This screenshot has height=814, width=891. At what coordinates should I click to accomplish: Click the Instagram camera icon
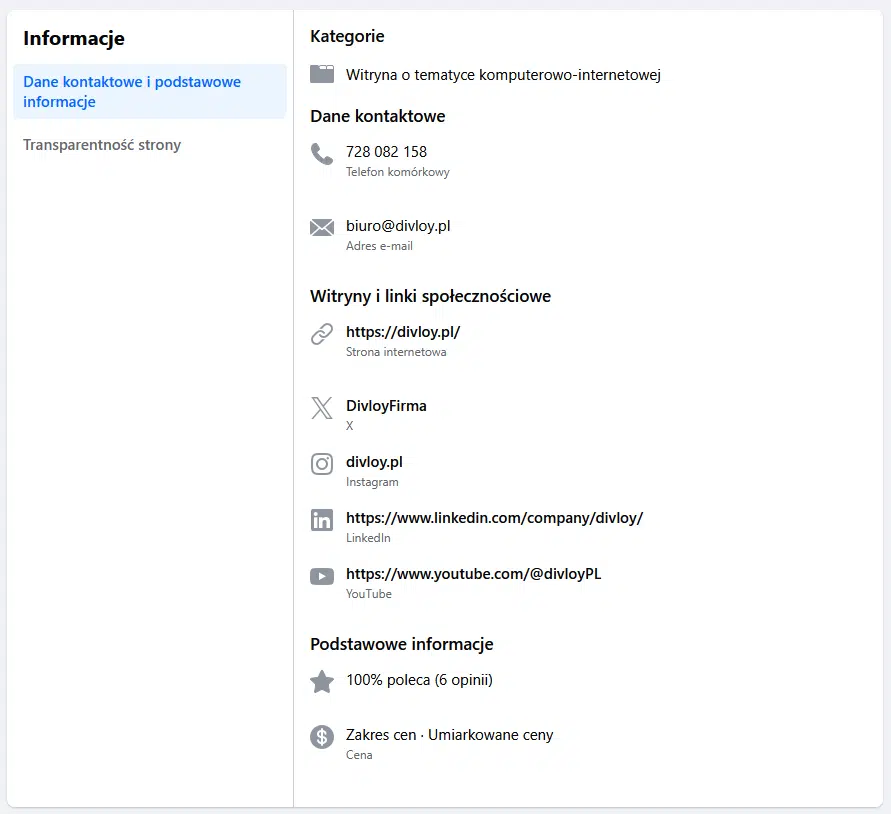pyautogui.click(x=322, y=464)
